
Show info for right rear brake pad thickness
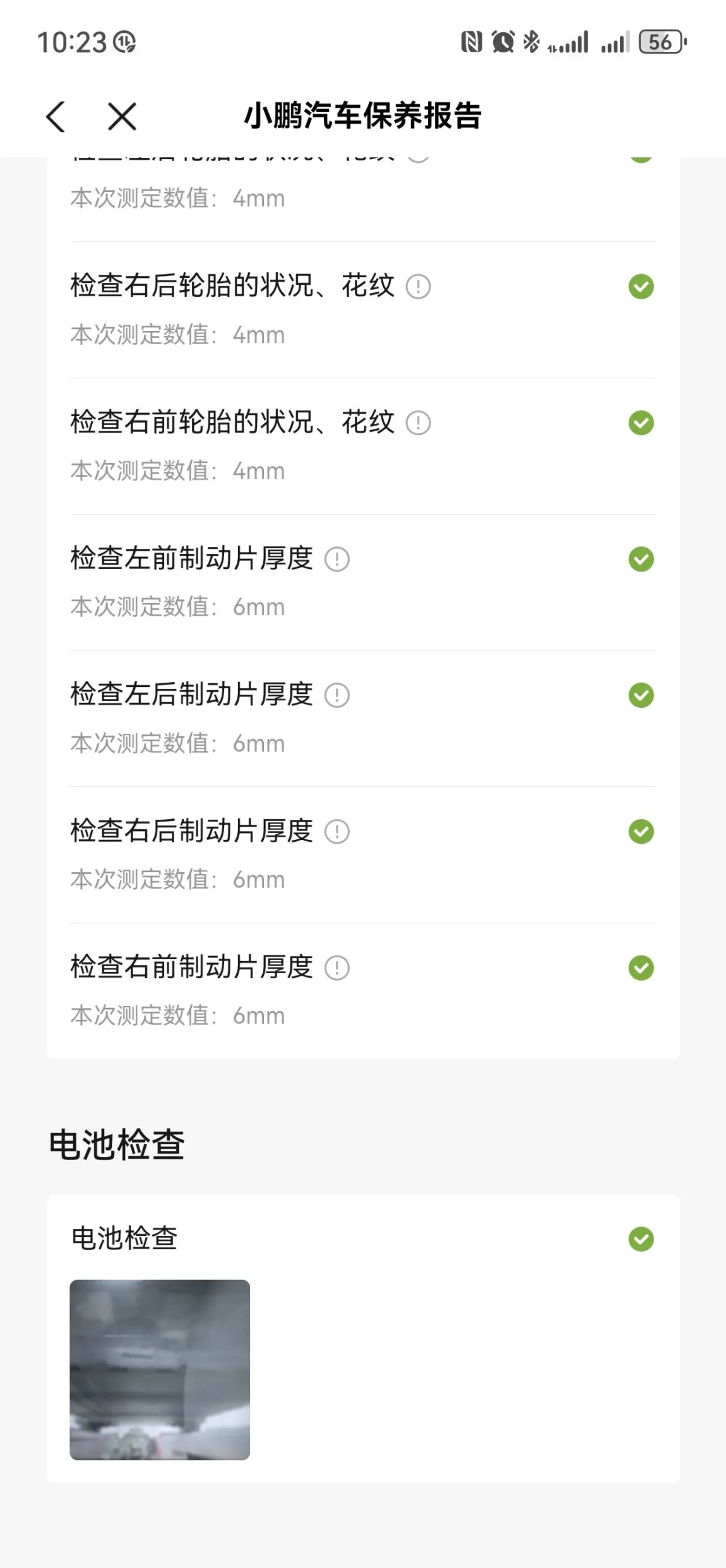[x=337, y=832]
